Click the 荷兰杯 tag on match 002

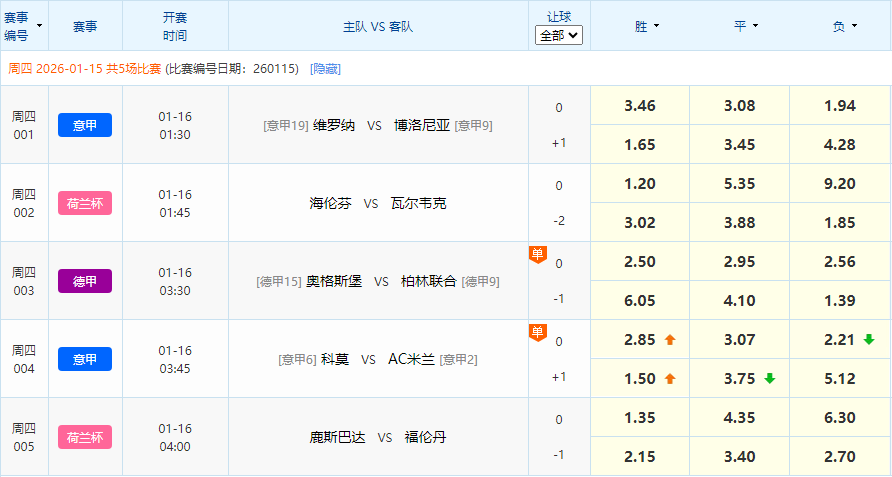85,203
